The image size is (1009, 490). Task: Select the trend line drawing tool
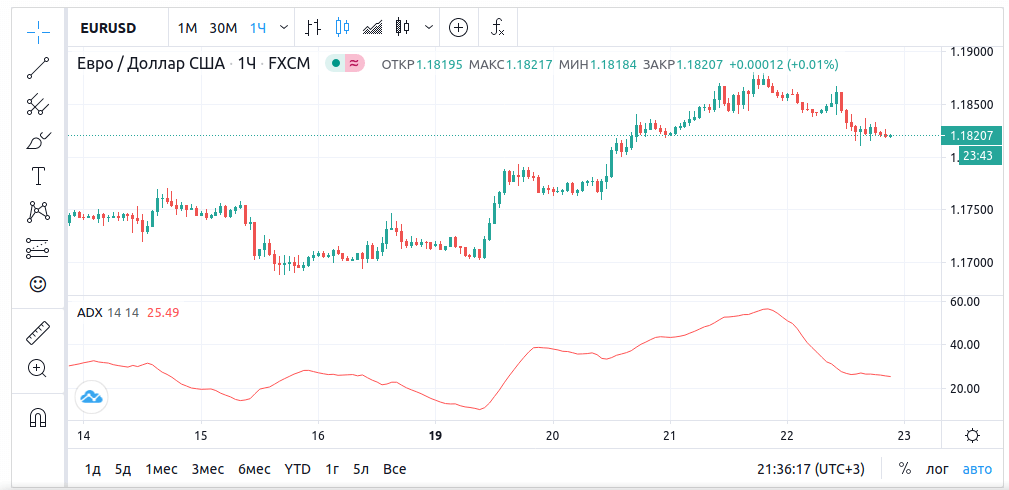[38, 68]
